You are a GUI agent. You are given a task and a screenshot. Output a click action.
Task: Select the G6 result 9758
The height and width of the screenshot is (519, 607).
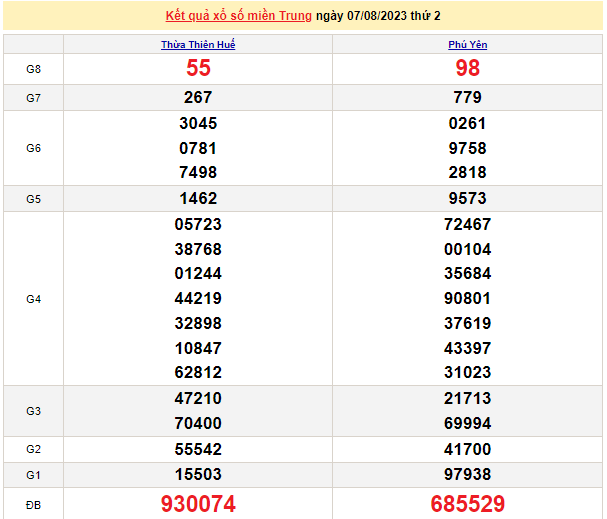467,148
